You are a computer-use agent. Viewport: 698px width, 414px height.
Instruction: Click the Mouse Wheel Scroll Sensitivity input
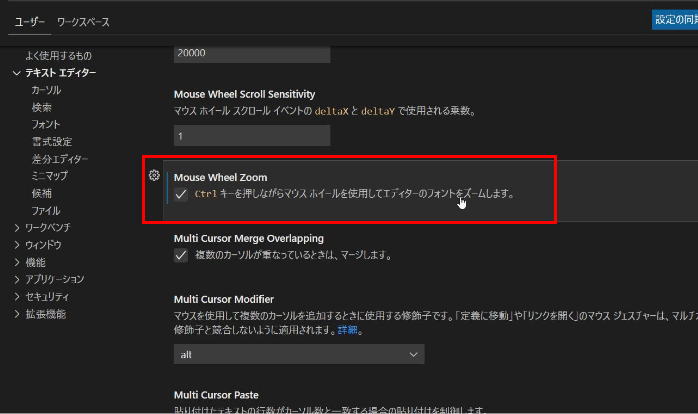[x=252, y=135]
